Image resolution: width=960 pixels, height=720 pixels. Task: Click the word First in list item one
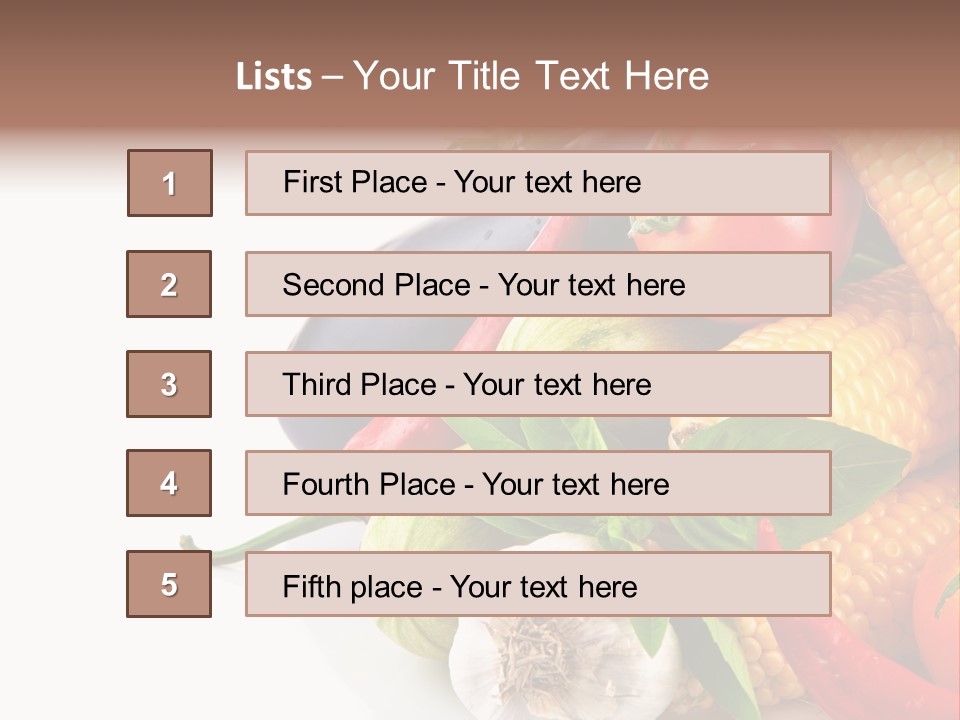click(x=308, y=182)
